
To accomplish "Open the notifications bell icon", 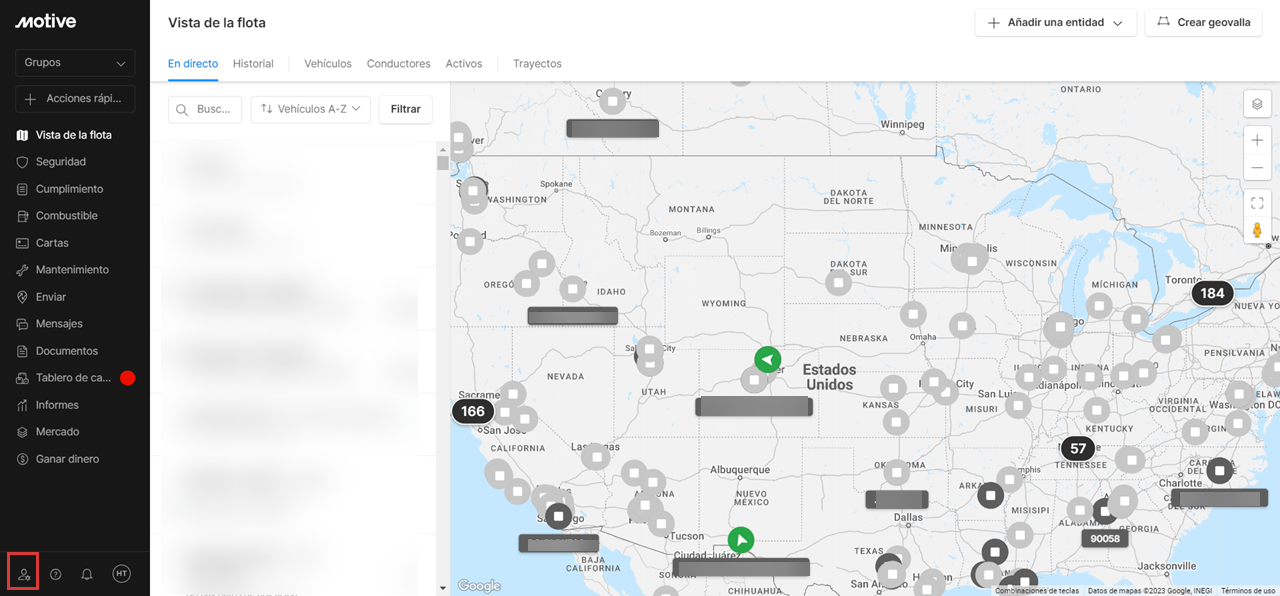I will pos(87,574).
